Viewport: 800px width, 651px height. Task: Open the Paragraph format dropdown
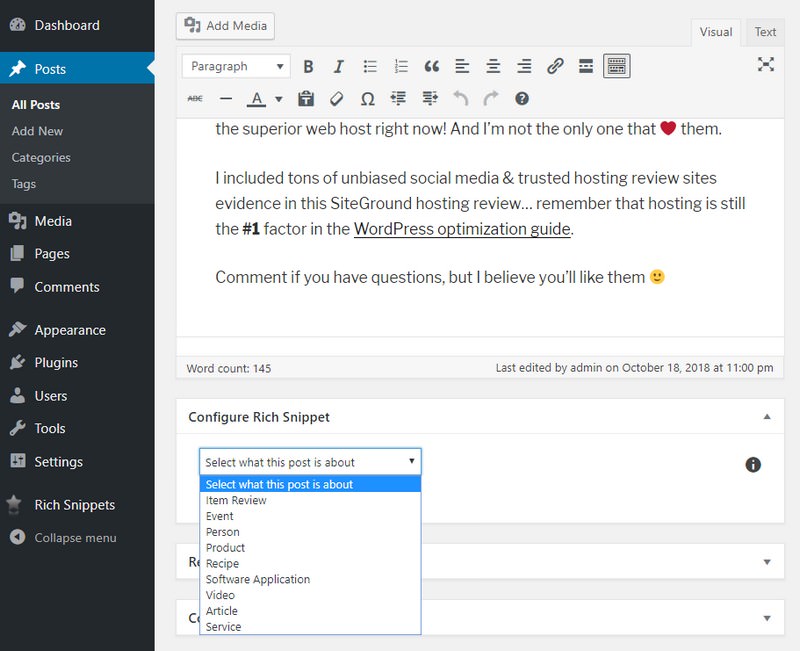click(x=235, y=65)
